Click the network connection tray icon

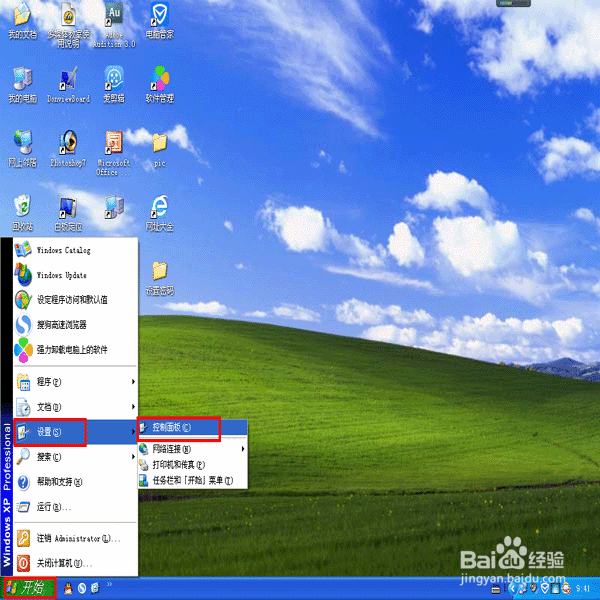pyautogui.click(x=523, y=589)
